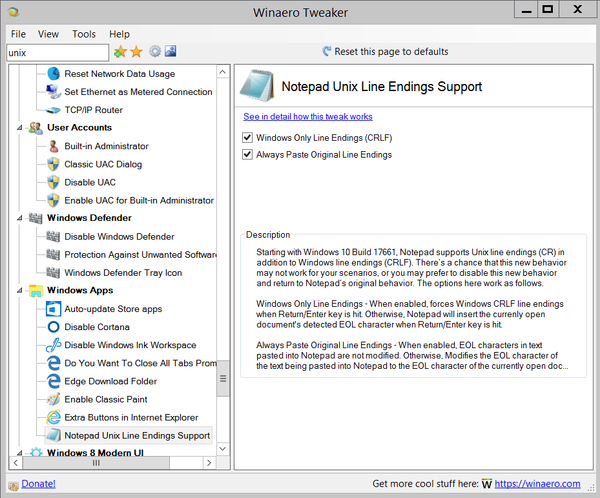Select the Classic UAC Dialog entry
This screenshot has width=600, height=498.
(x=103, y=164)
